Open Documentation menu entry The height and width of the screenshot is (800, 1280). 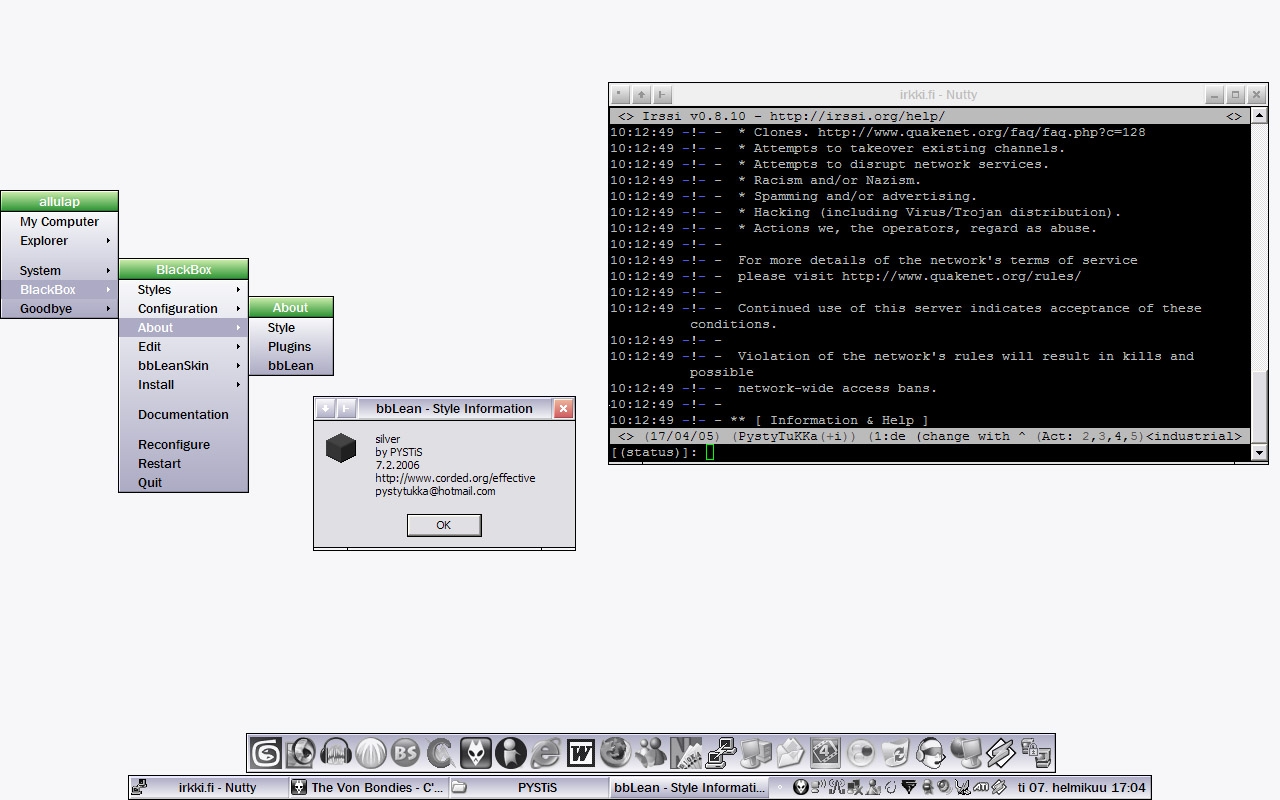(183, 414)
